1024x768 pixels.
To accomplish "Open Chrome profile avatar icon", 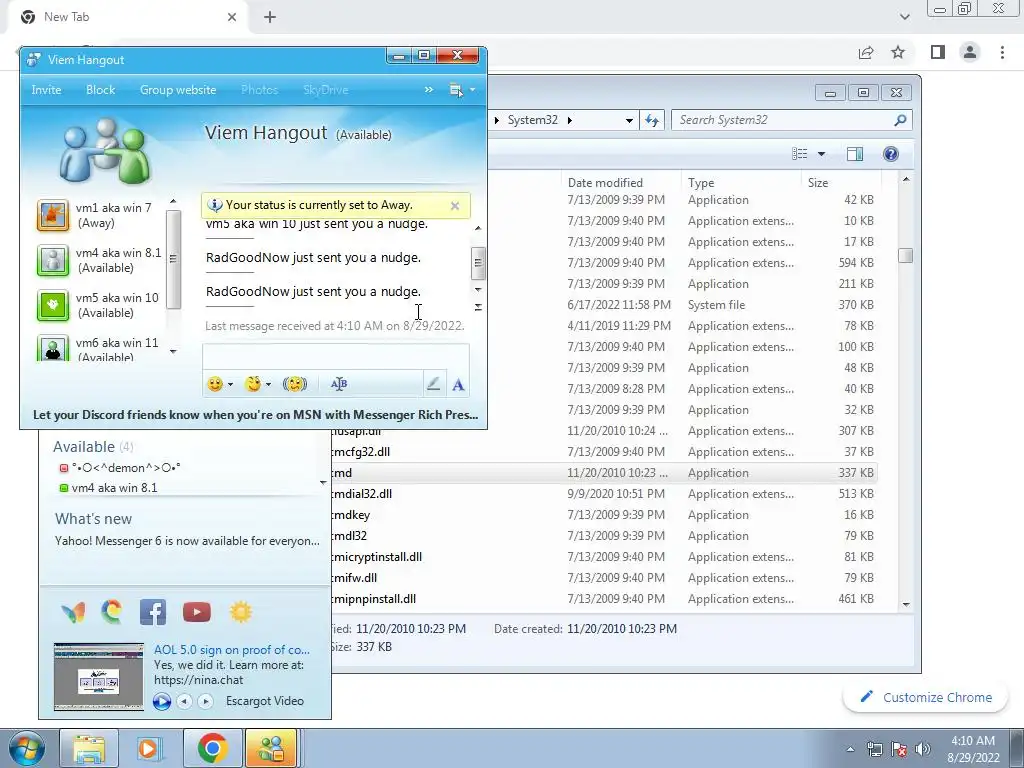I will point(970,52).
